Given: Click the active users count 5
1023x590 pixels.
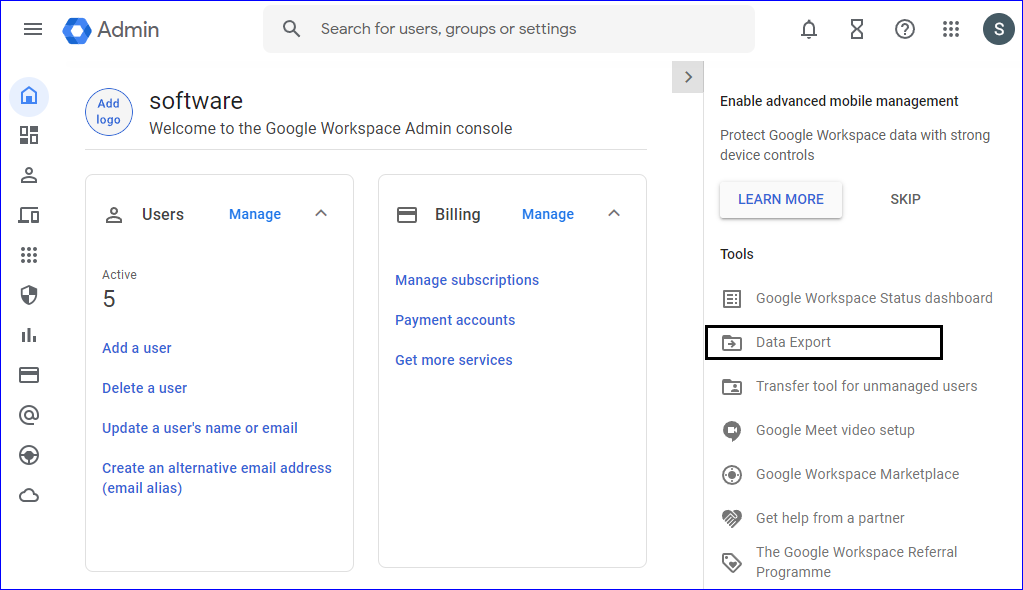Looking at the screenshot, I should [x=109, y=299].
